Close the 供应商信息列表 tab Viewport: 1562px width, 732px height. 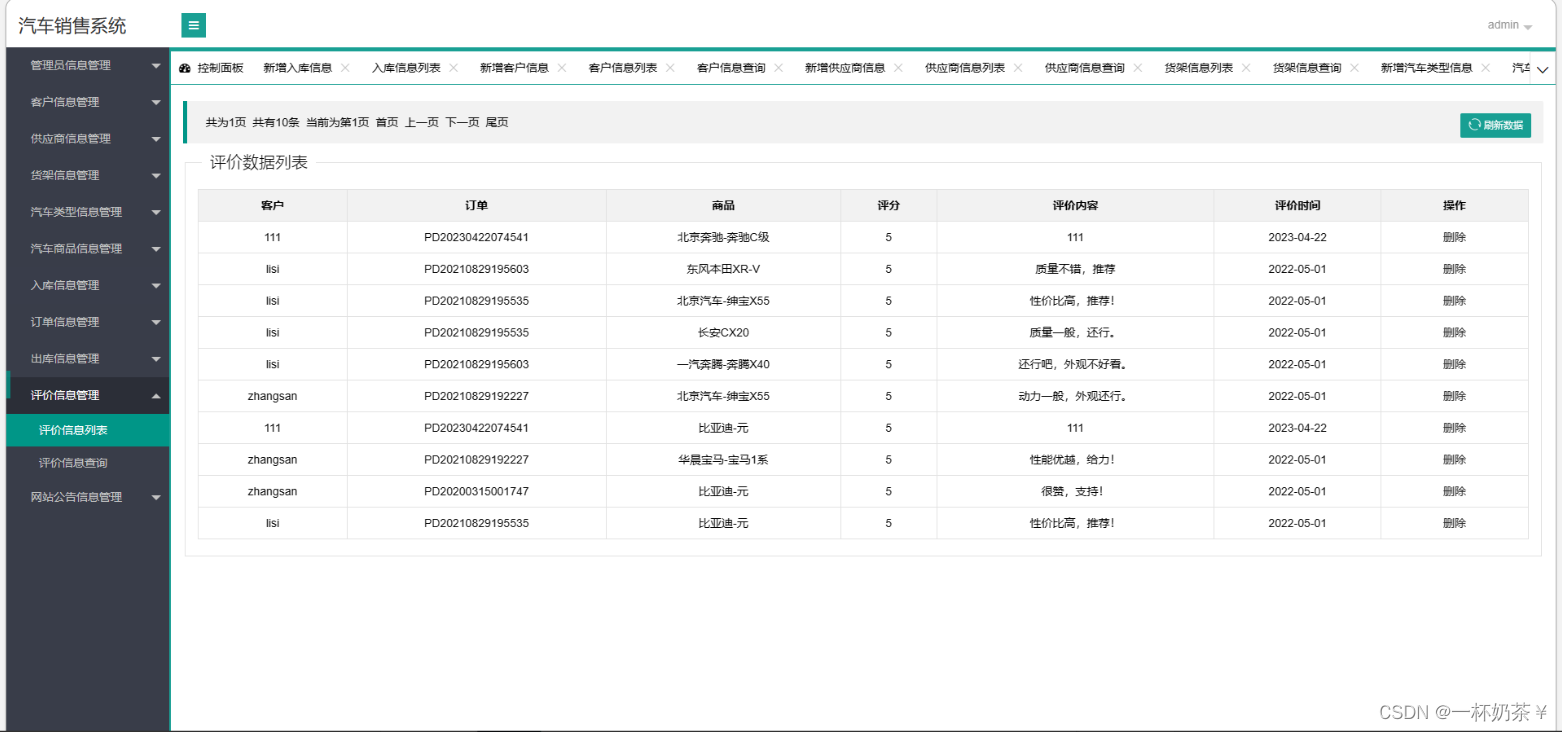(x=1018, y=68)
